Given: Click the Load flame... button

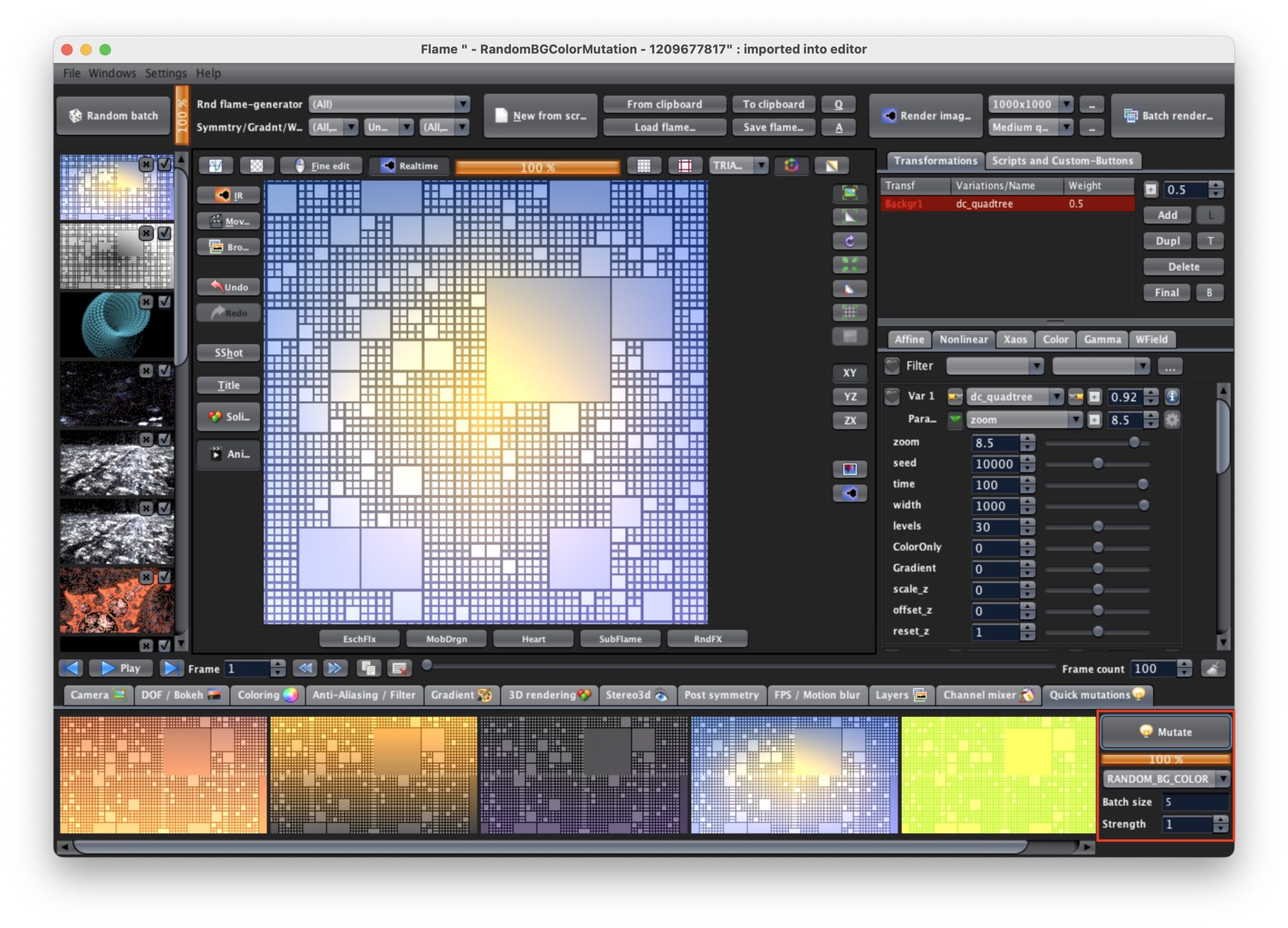Looking at the screenshot, I should pos(665,127).
